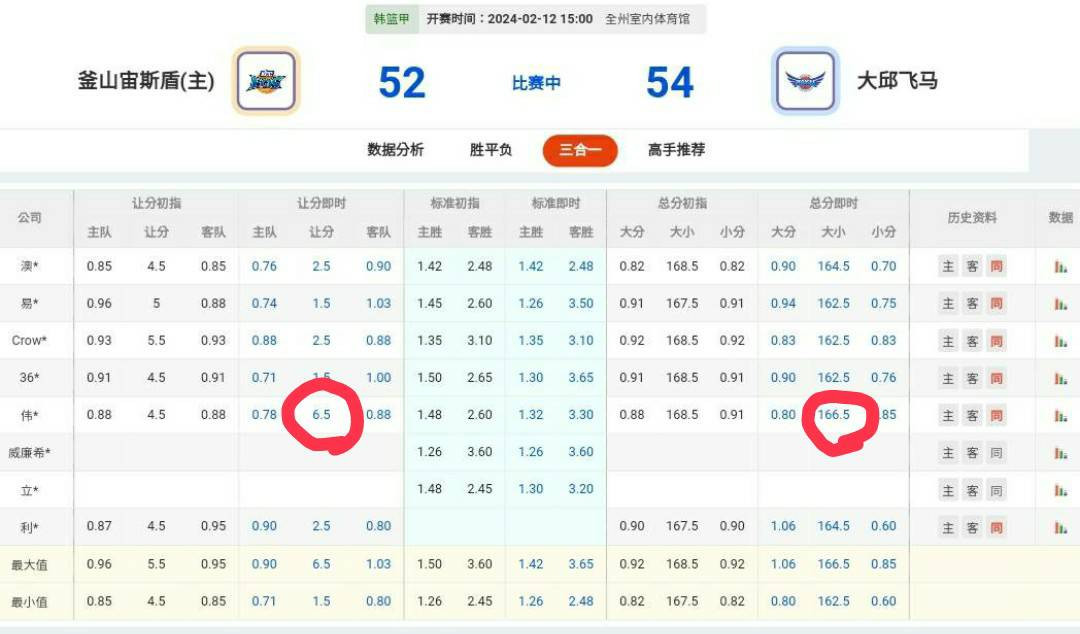Click the 最大值 row label
Viewport: 1080px width, 634px height.
click(x=29, y=565)
